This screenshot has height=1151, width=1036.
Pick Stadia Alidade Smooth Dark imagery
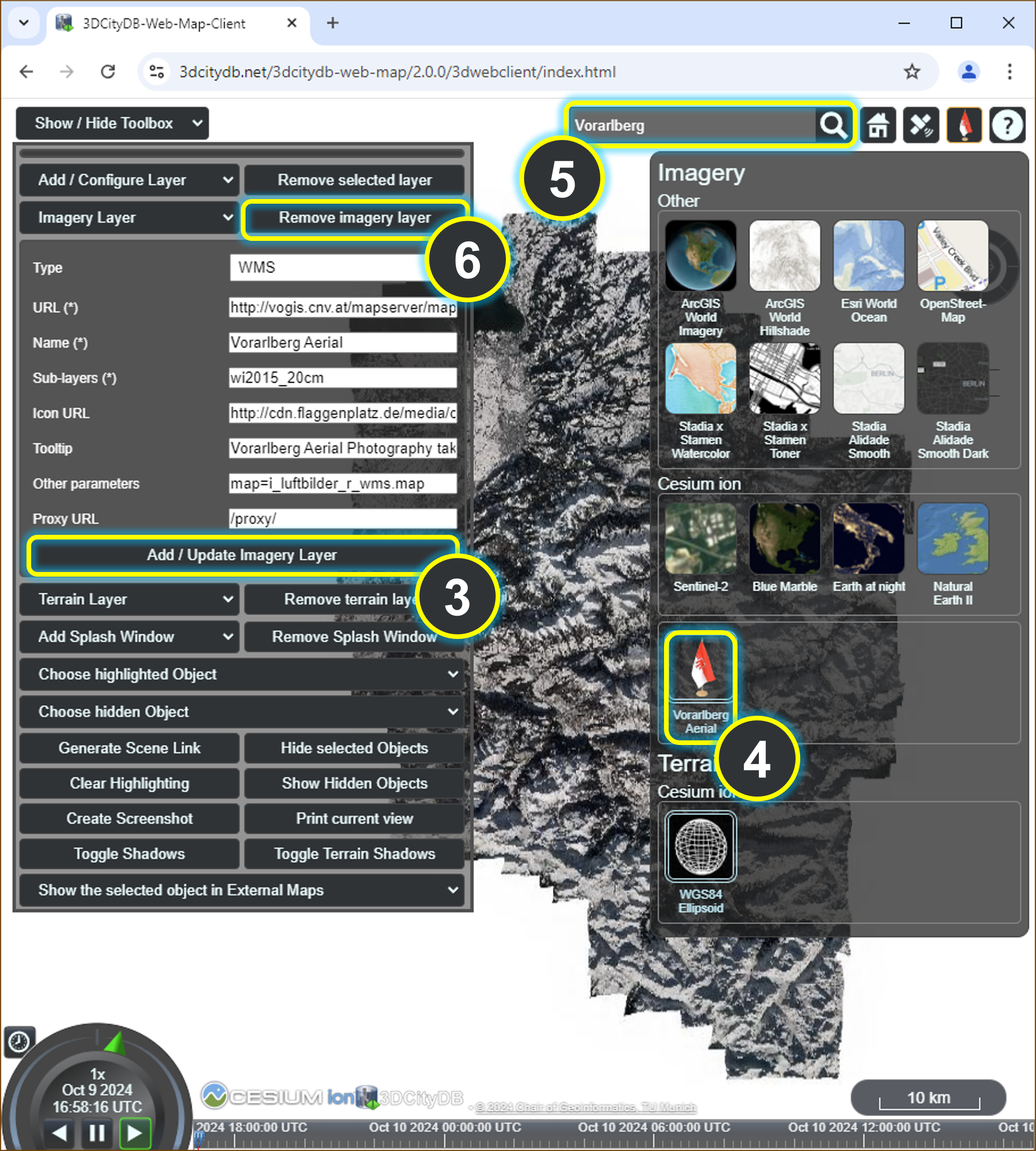tap(953, 378)
